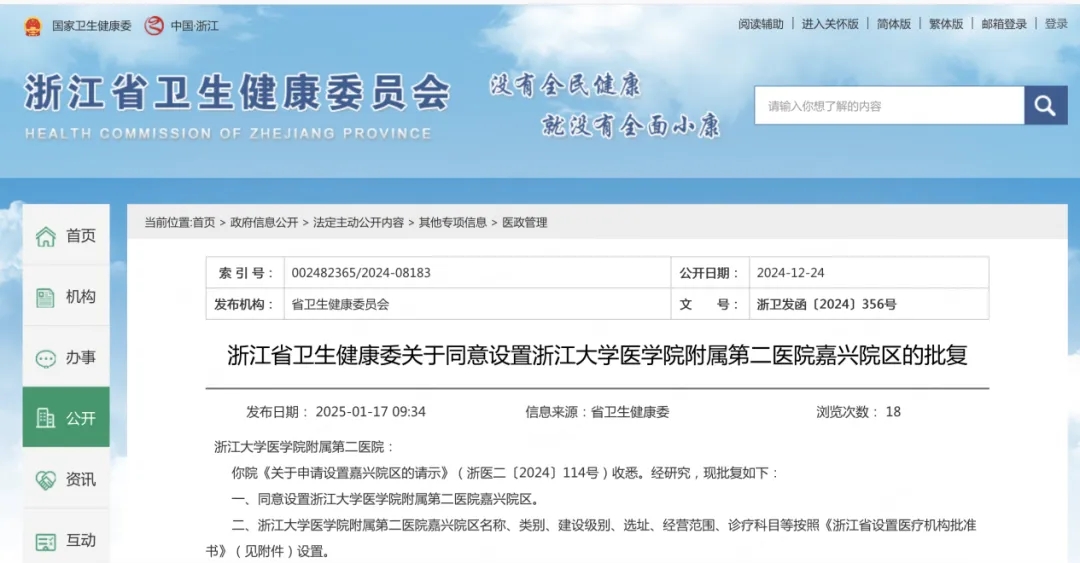
Task: Select 繁体版 language option
Action: (x=946, y=24)
